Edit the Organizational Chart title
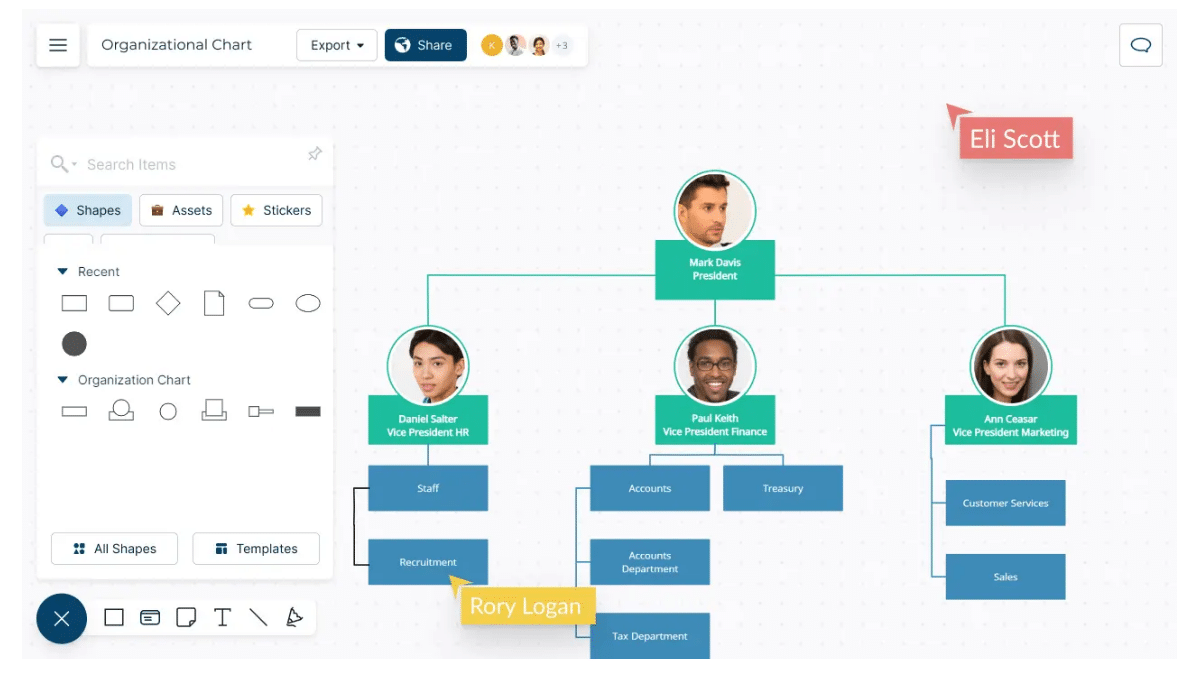The width and height of the screenshot is (1200, 675). 176,45
